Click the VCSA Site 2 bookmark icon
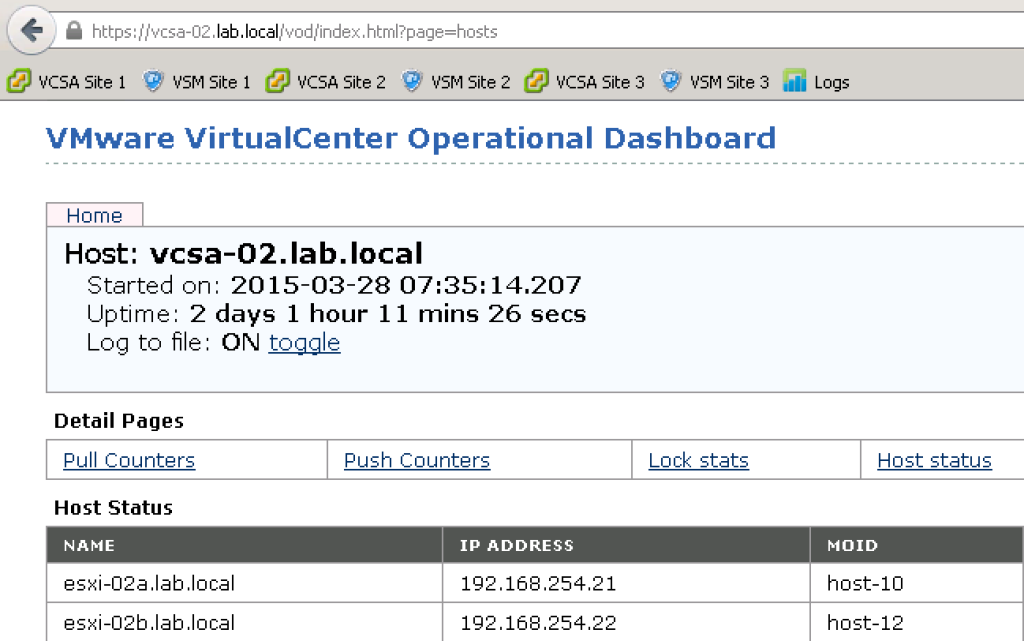This screenshot has width=1024, height=641. 278,82
